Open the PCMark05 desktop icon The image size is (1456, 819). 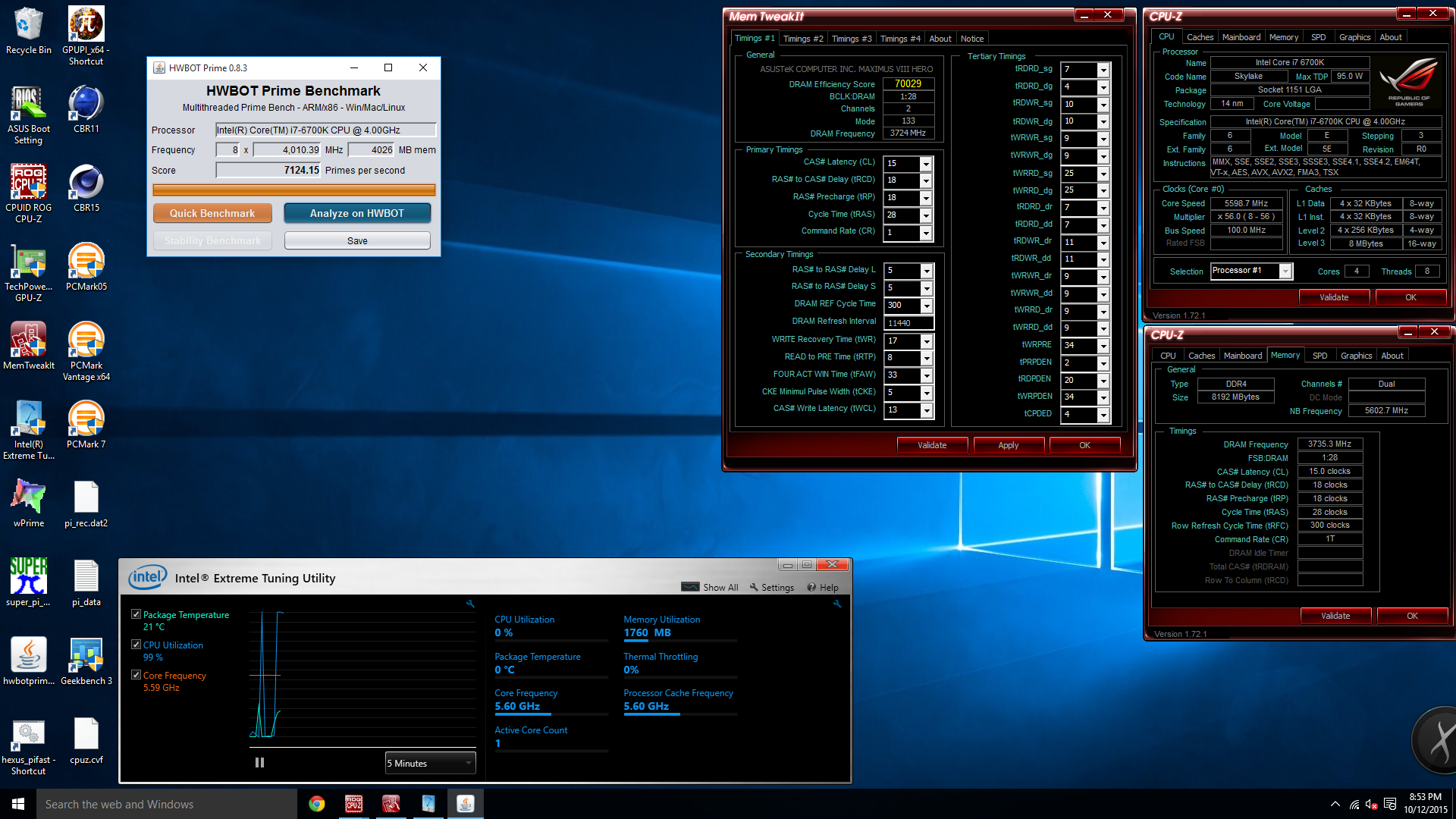tap(86, 267)
